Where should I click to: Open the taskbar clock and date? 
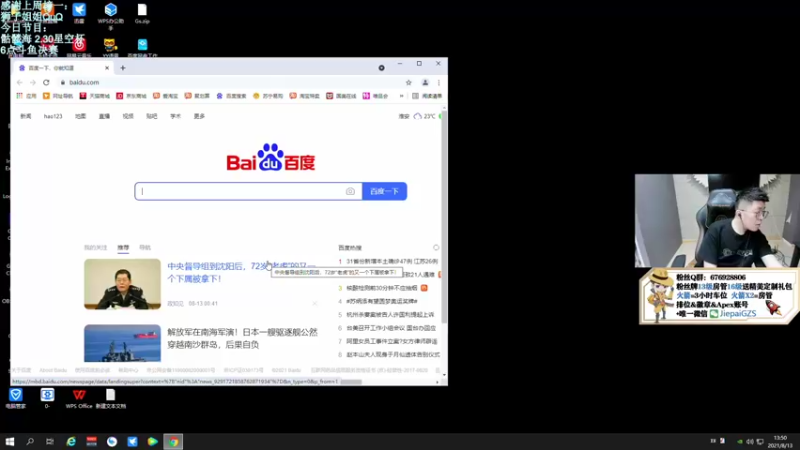pos(780,442)
